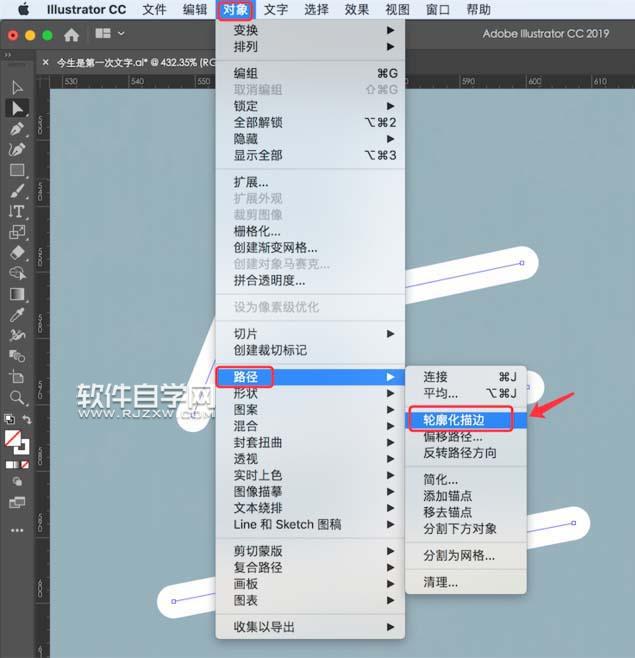
Task: Choose 添加锚点
Action: coord(466,496)
